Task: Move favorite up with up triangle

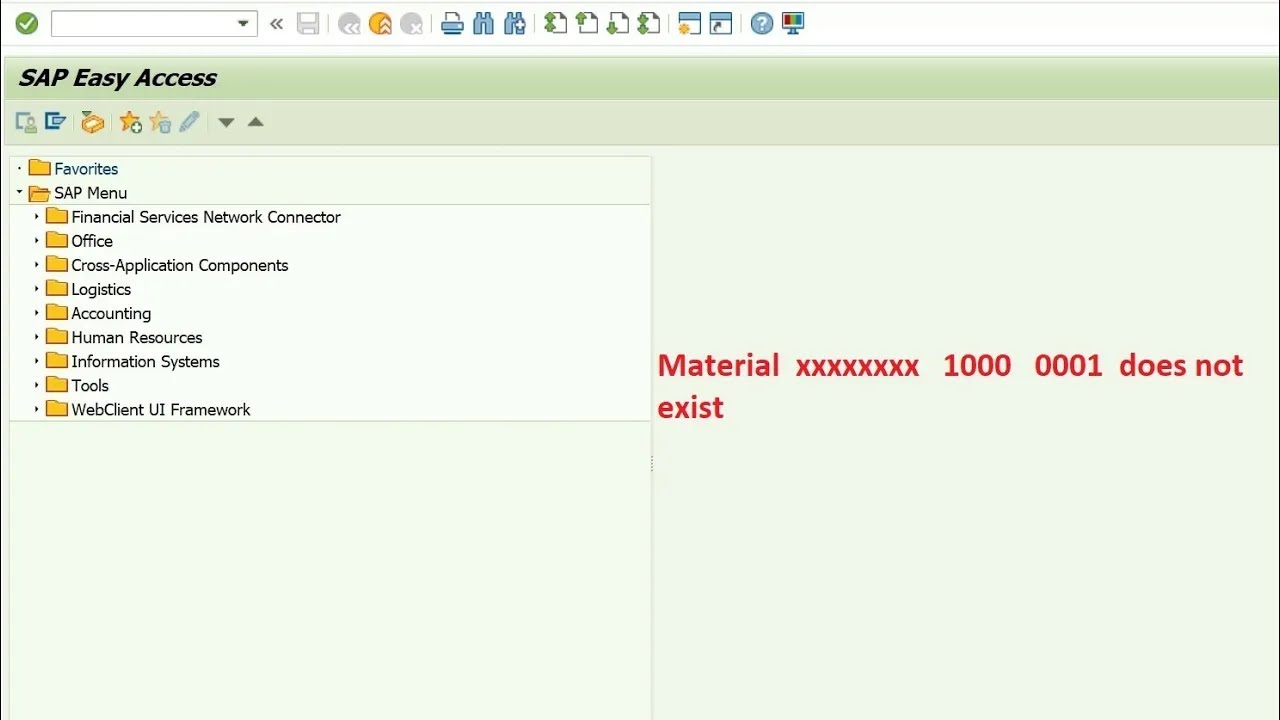Action: tap(255, 122)
